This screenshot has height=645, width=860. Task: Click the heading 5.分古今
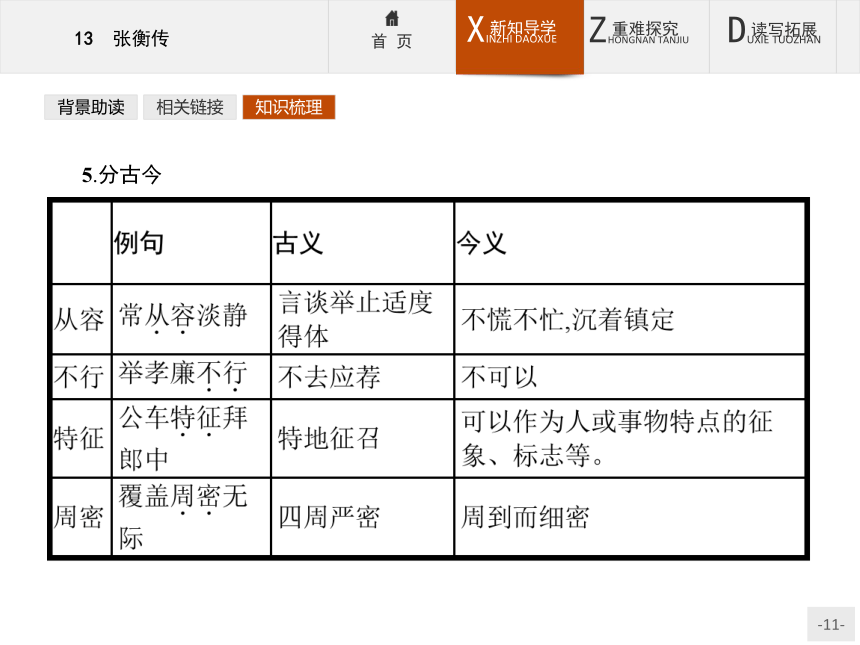pos(122,176)
